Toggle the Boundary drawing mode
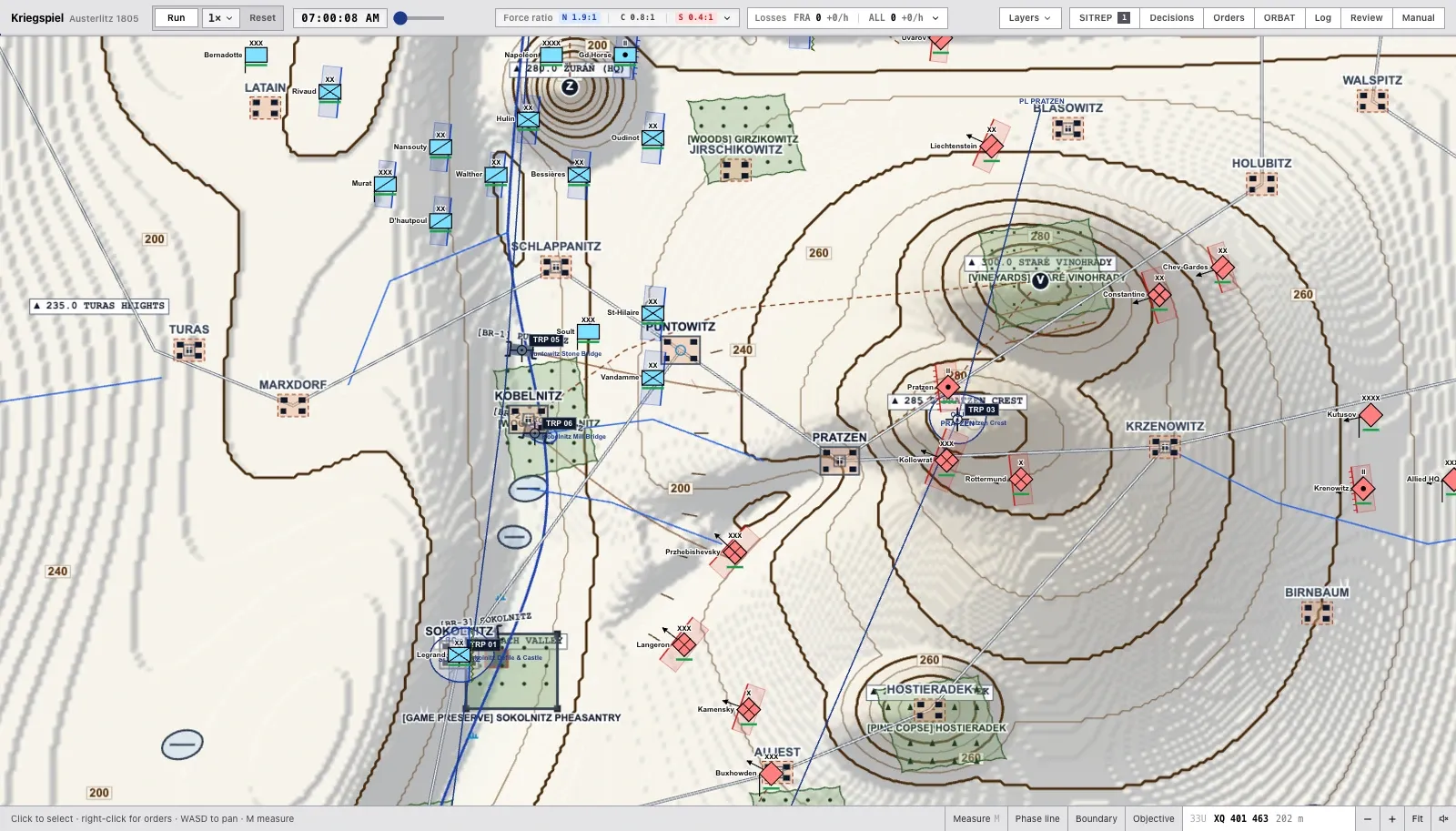 (1097, 818)
